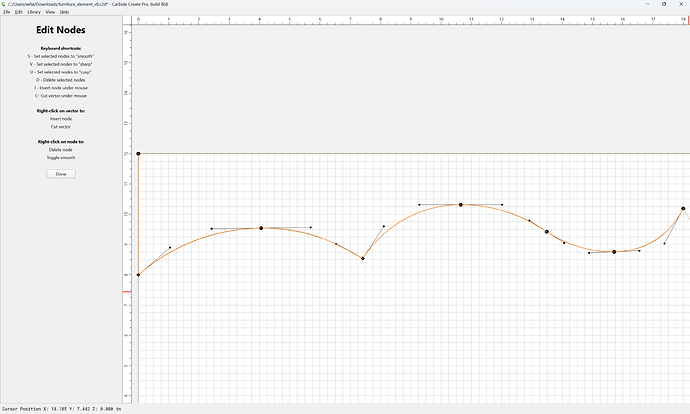Image resolution: width=690 pixels, height=414 pixels.
Task: Select the peak node of the first arch
Action: 261,228
